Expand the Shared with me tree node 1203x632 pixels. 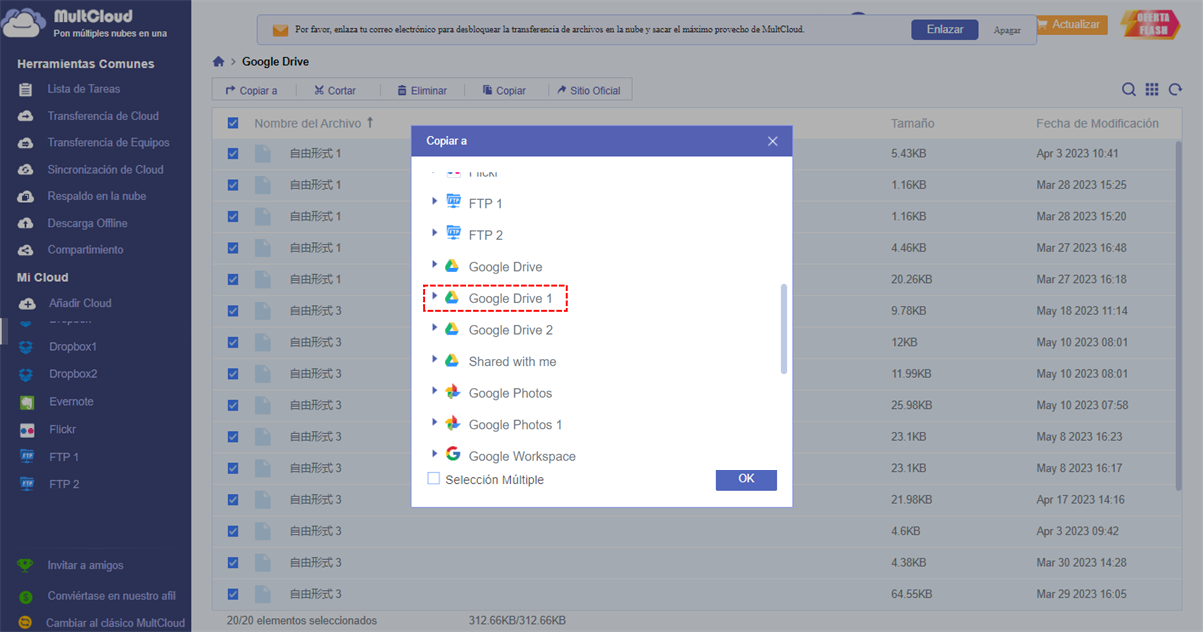435,360
